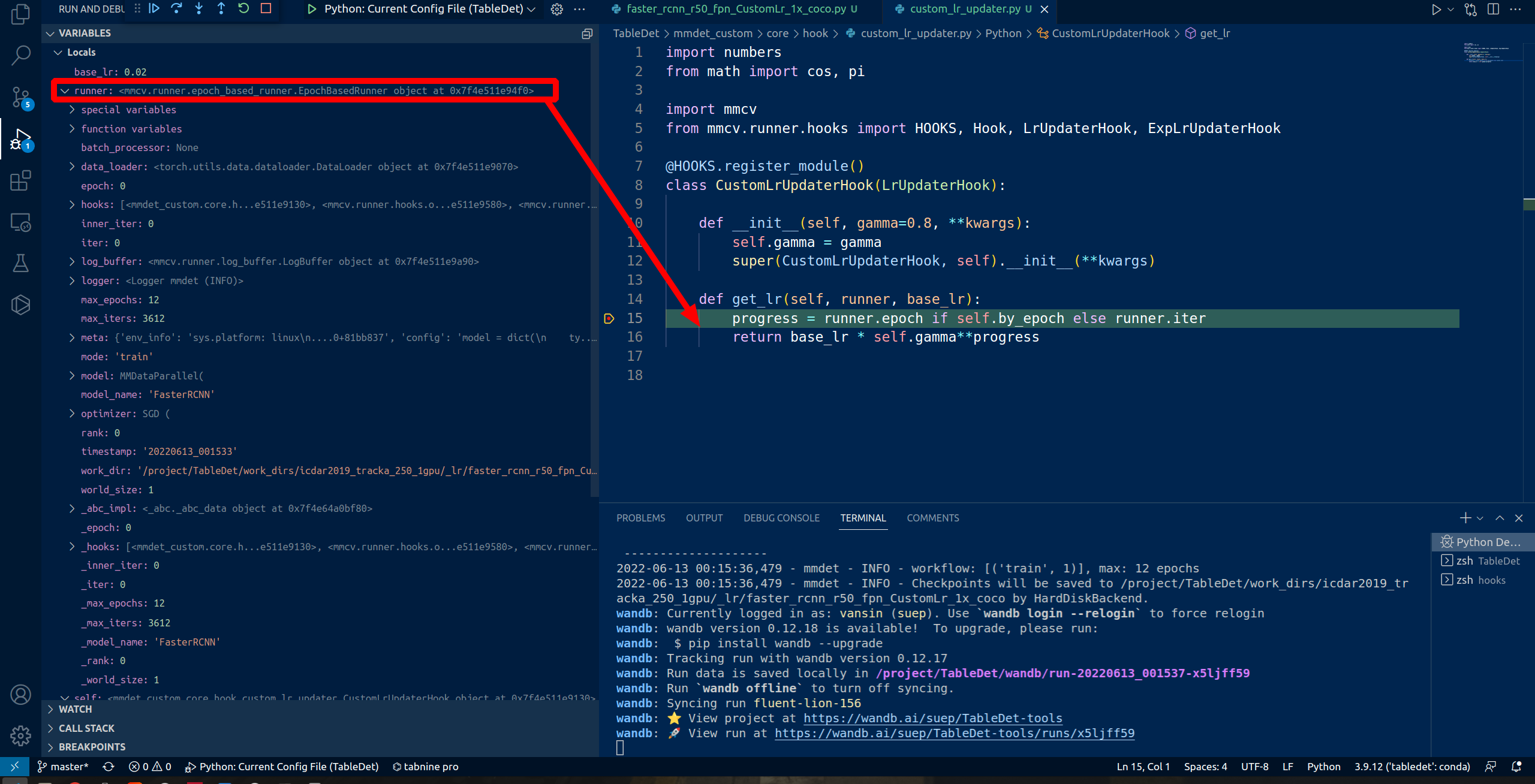The image size is (1535, 784).
Task: Collapse the runner variable in Locals
Action: click(66, 91)
